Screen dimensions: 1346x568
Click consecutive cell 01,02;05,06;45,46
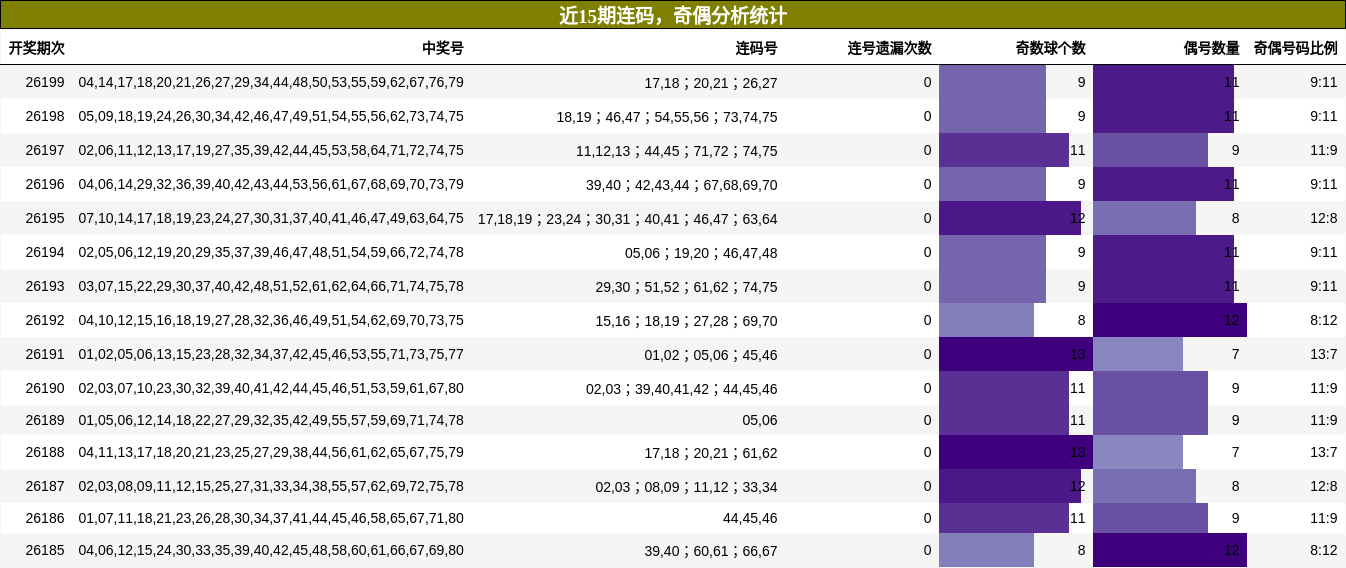pos(711,355)
